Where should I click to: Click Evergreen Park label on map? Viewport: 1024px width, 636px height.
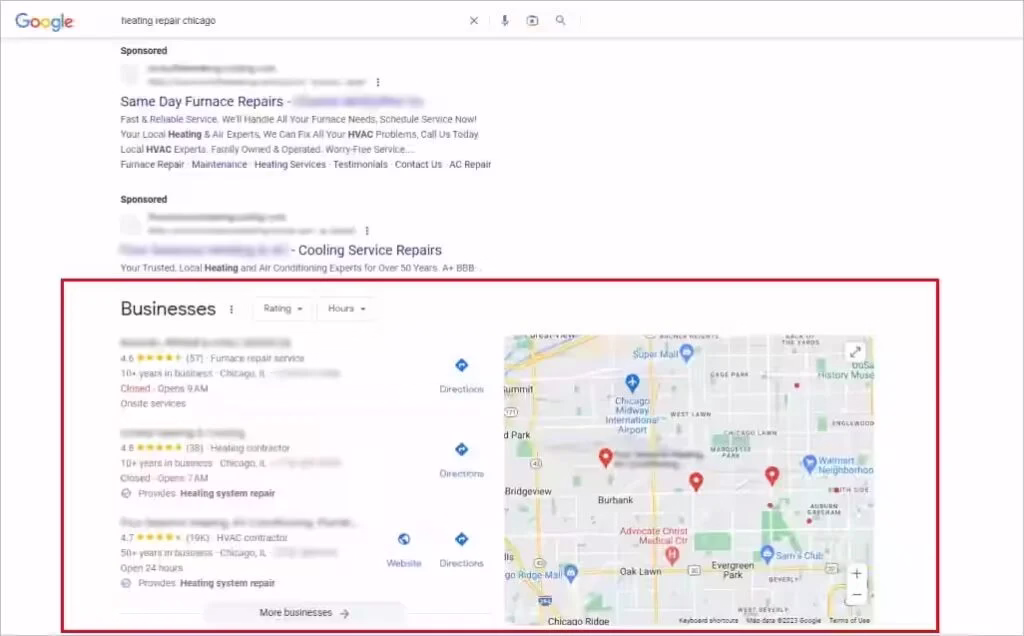tap(732, 570)
